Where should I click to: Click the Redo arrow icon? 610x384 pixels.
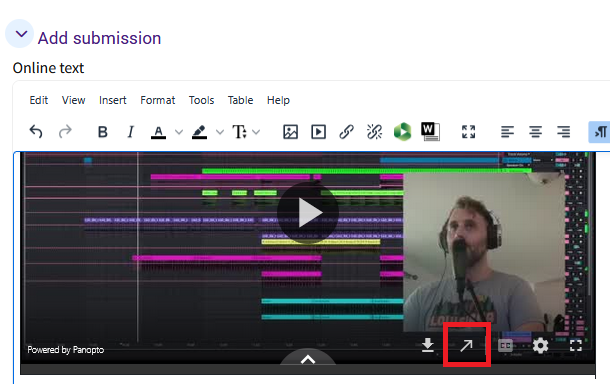click(x=65, y=132)
